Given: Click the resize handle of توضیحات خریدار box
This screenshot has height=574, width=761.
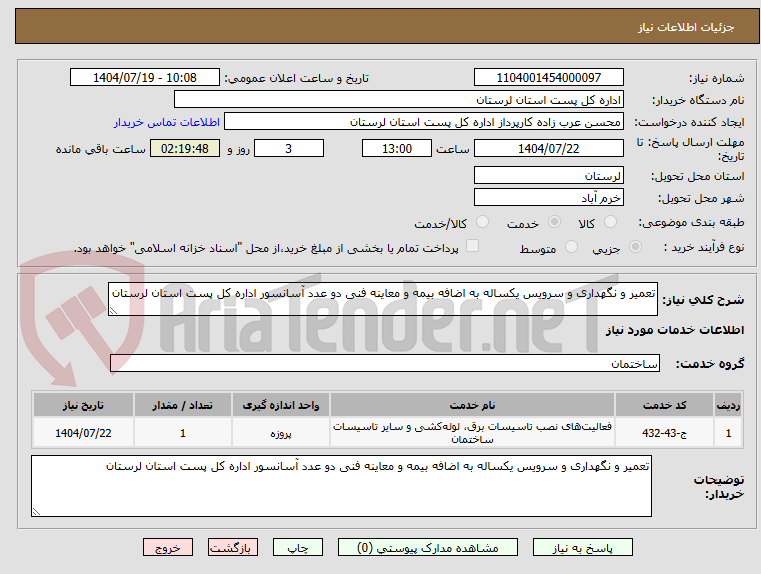Looking at the screenshot, I should (36, 511).
